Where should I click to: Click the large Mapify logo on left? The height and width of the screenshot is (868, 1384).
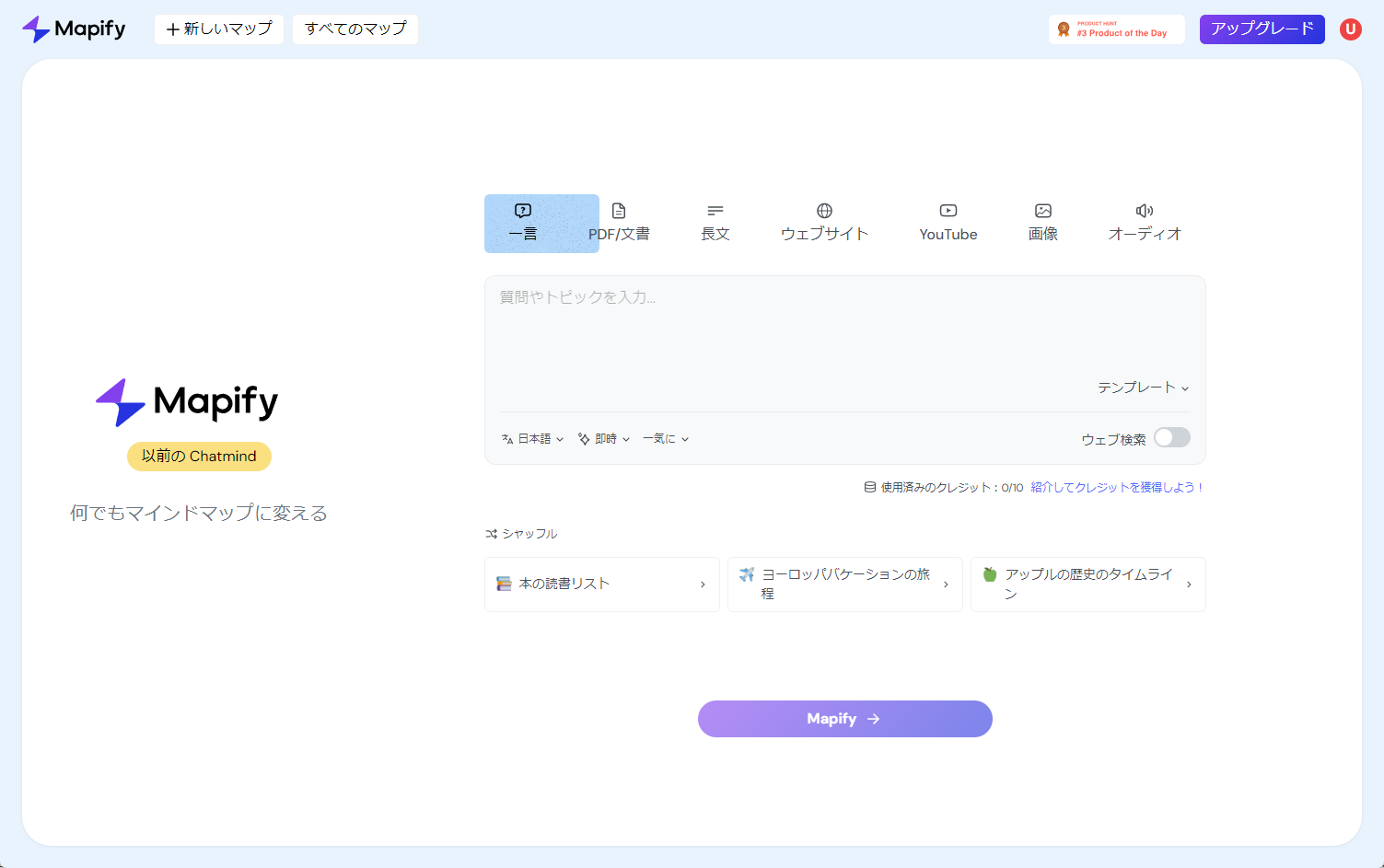click(x=187, y=402)
